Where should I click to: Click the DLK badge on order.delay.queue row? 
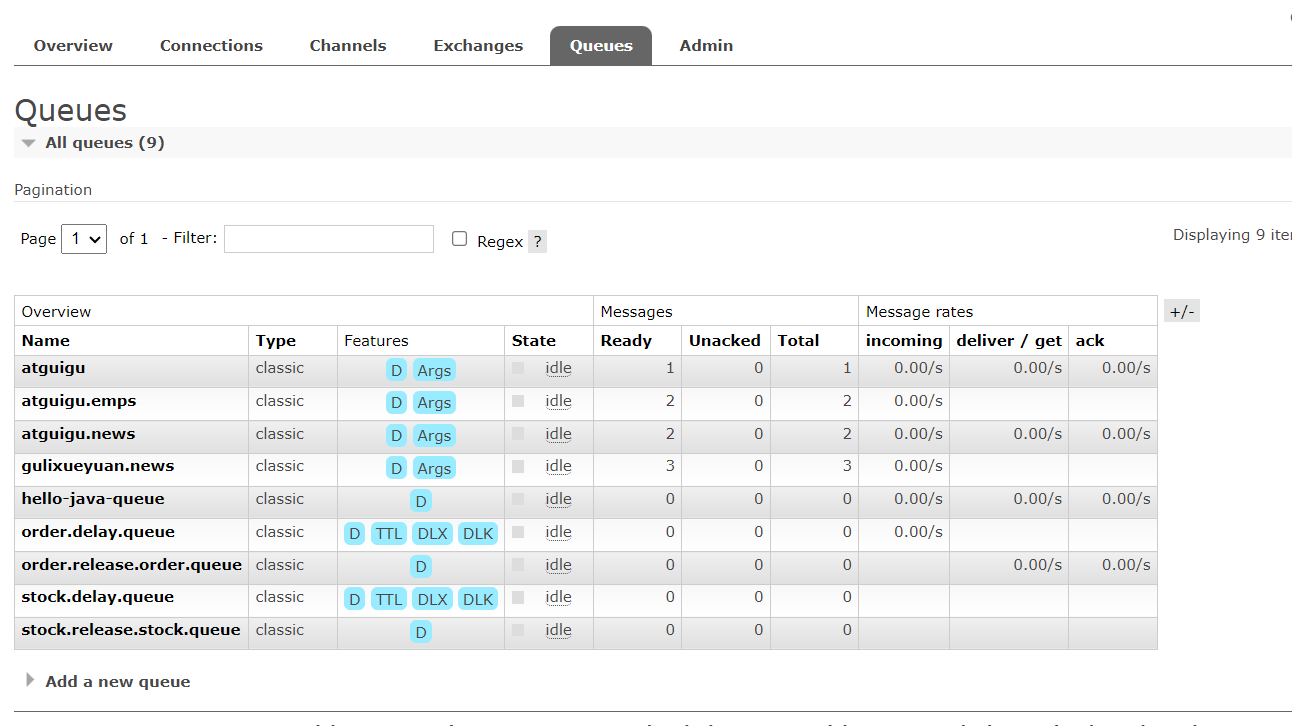(x=478, y=534)
